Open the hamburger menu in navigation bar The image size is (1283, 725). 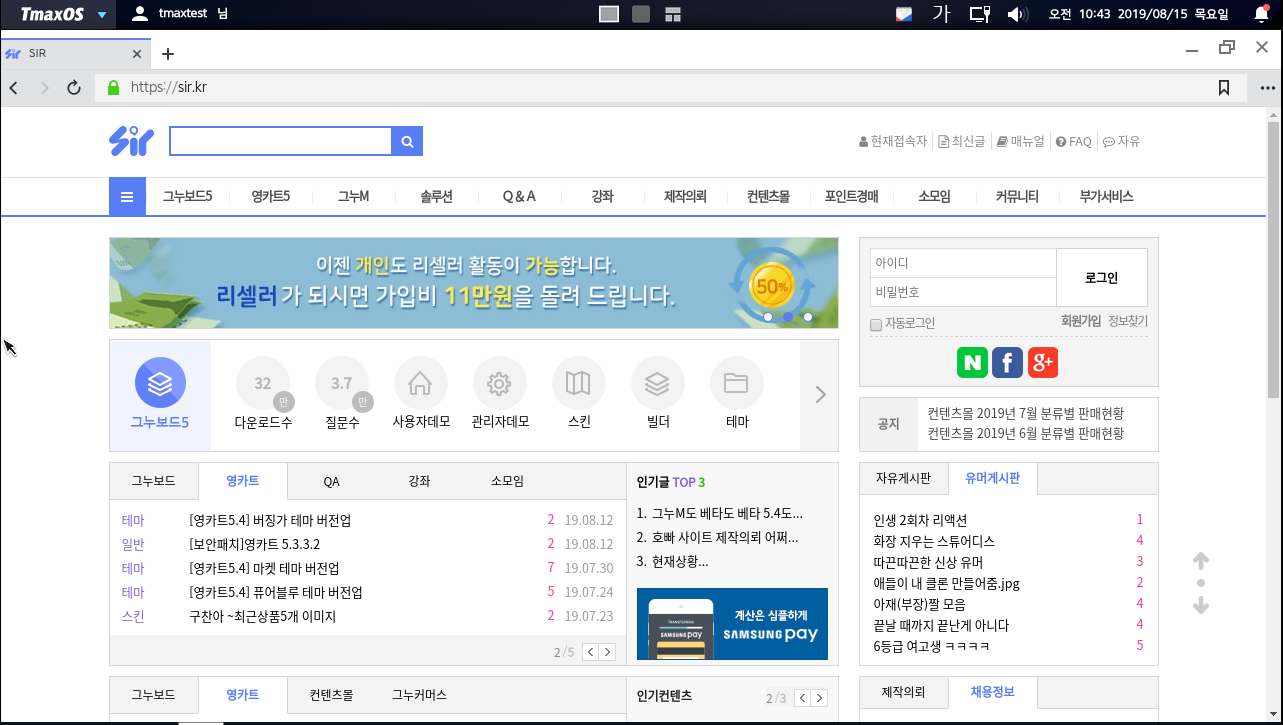click(x=127, y=197)
